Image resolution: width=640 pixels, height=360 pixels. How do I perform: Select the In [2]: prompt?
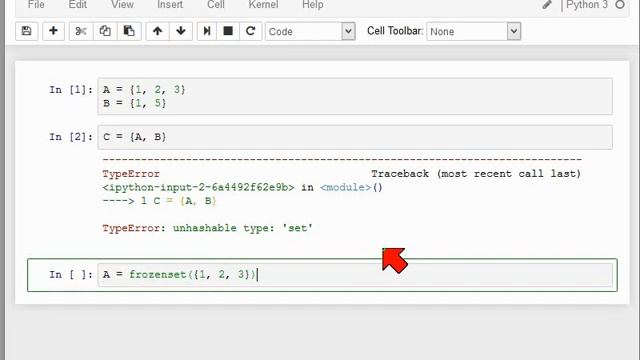[x=71, y=137]
